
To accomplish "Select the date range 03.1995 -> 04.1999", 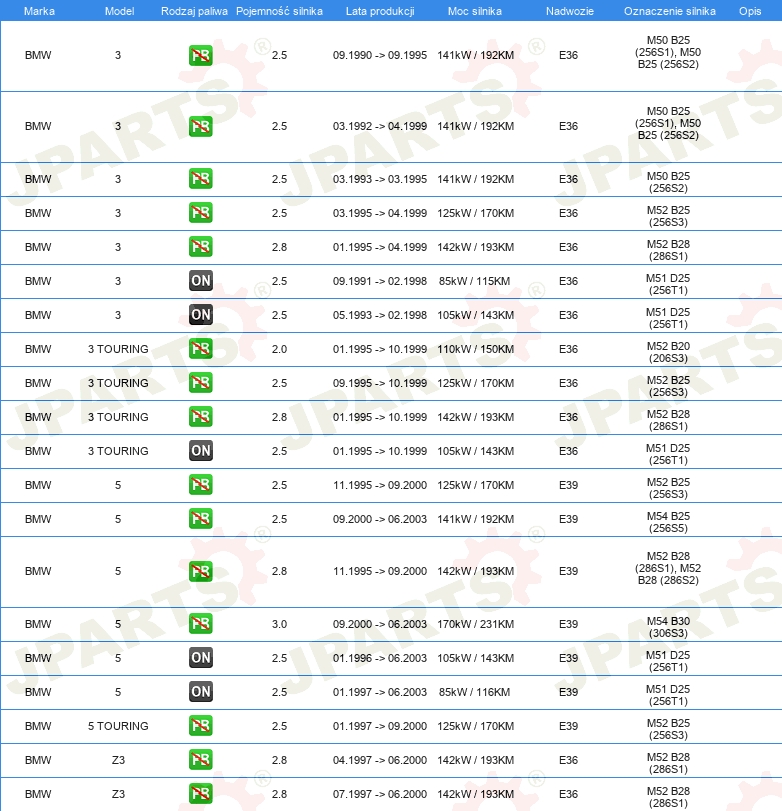I will (380, 213).
